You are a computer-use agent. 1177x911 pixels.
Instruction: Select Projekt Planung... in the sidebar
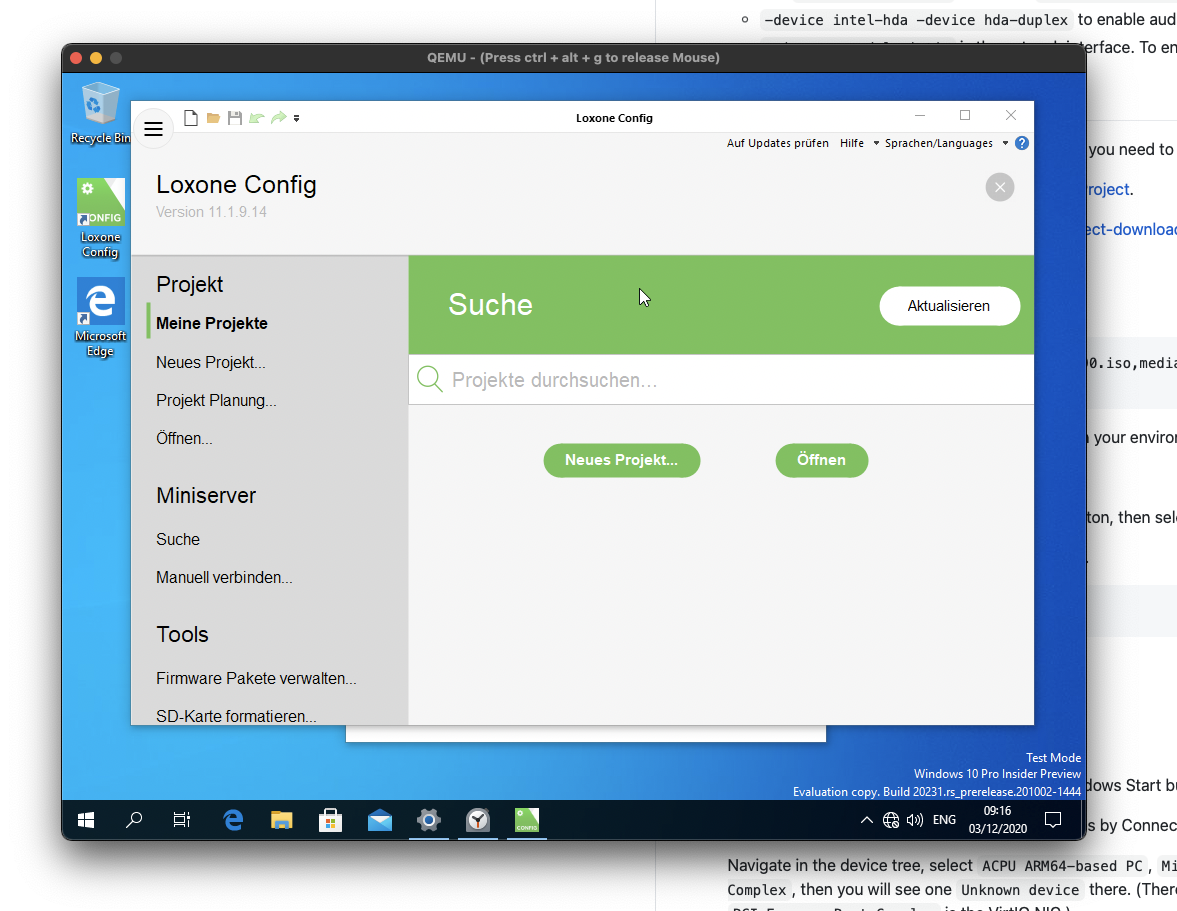[216, 400]
